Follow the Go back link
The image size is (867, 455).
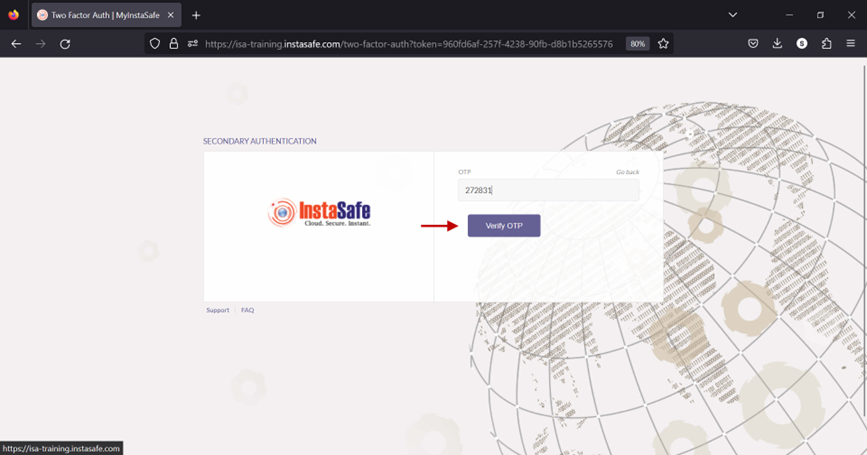628,172
